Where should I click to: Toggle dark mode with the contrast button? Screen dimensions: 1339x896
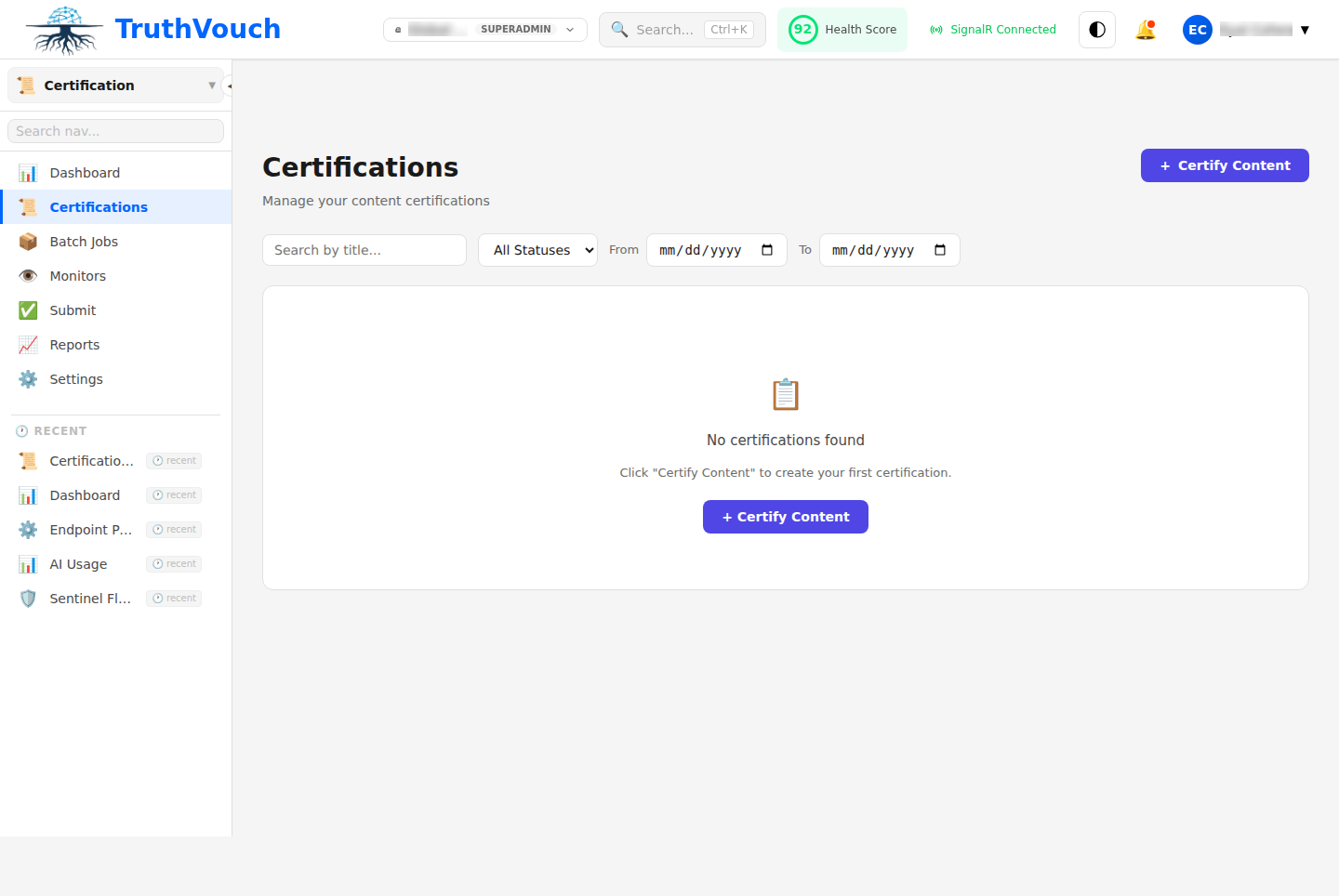pyautogui.click(x=1096, y=29)
